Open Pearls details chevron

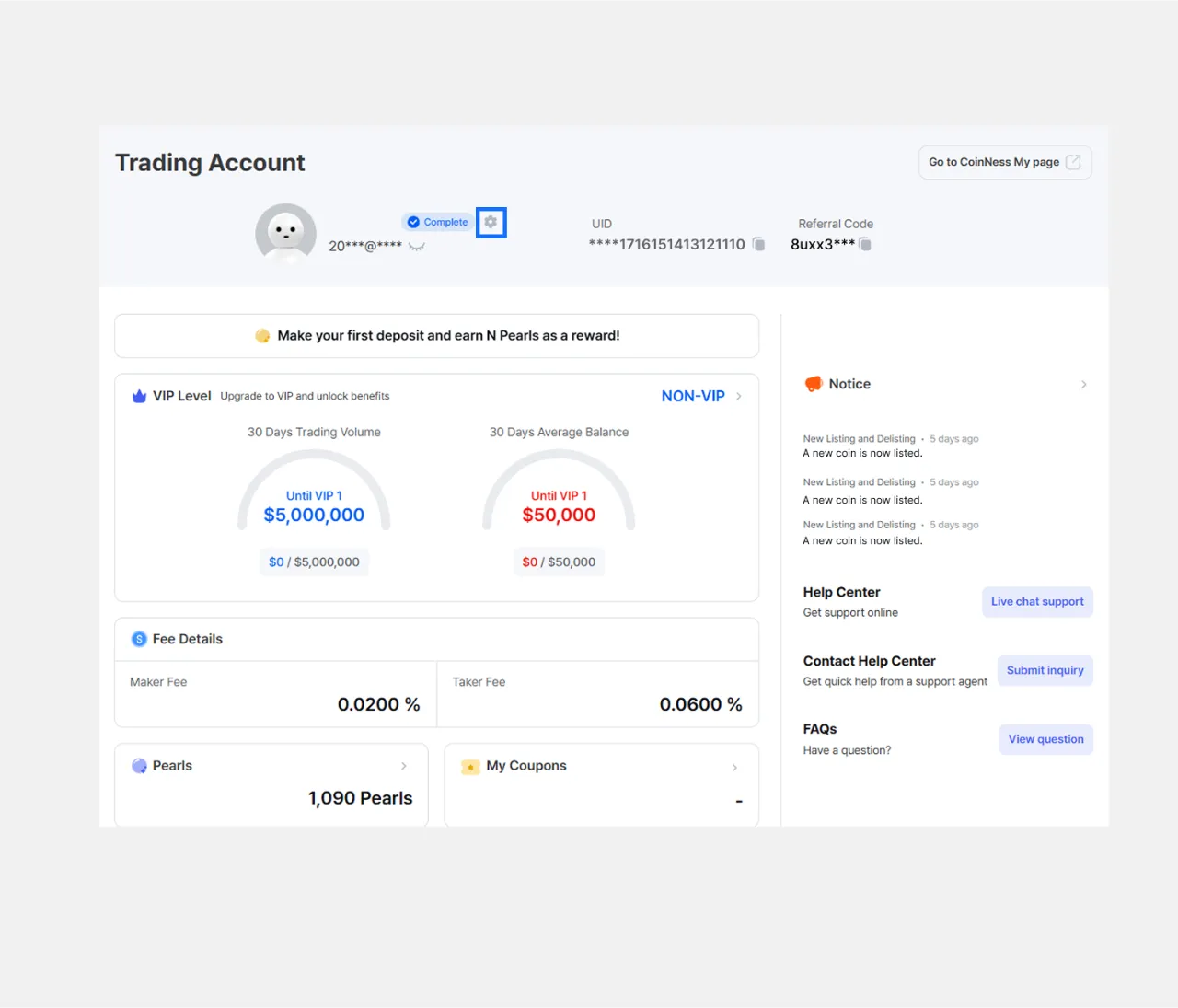404,766
